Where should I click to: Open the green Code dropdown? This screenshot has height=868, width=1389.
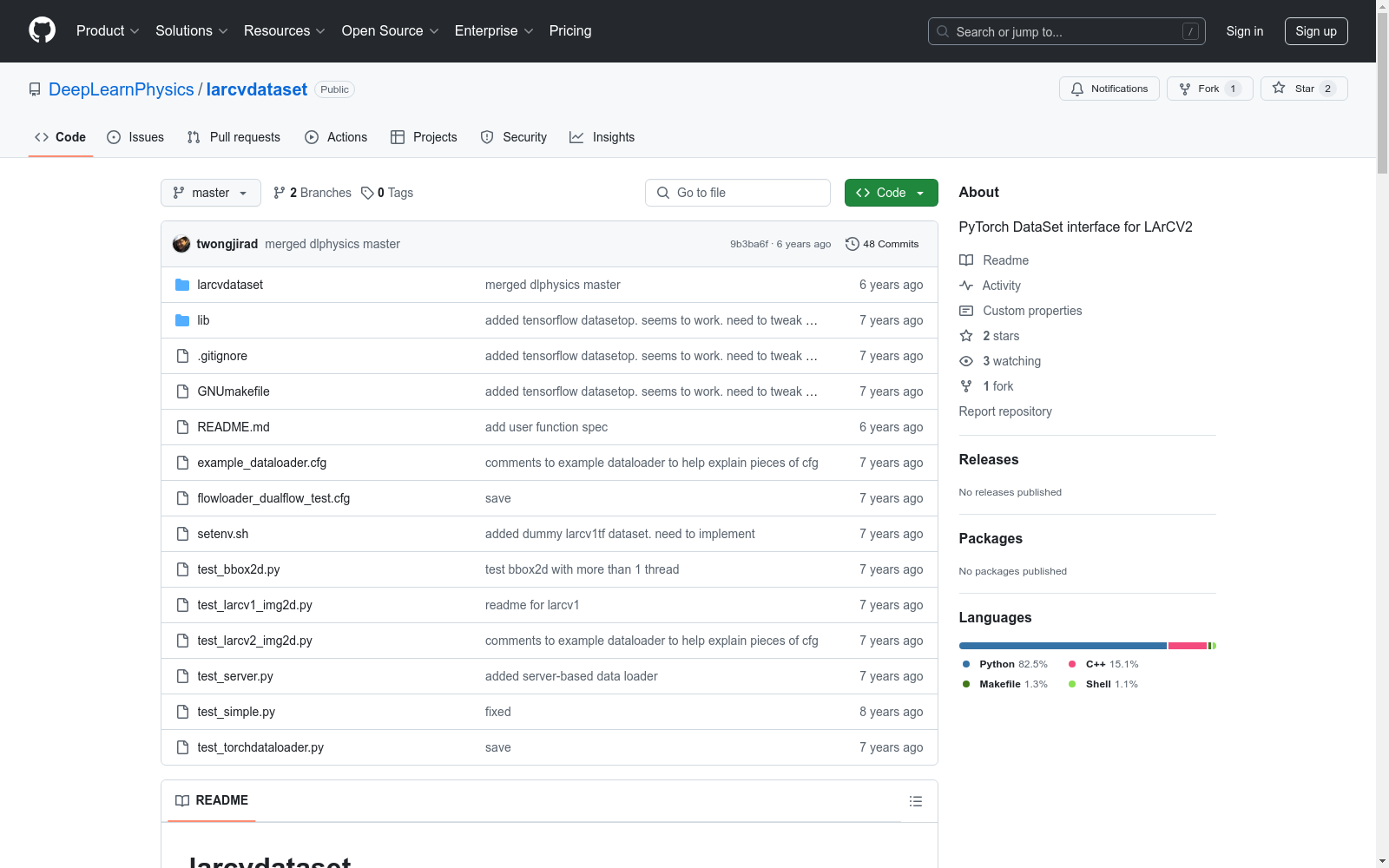pos(891,193)
